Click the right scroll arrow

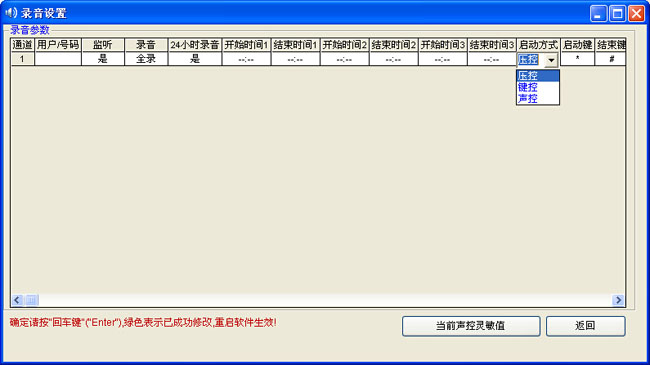618,300
